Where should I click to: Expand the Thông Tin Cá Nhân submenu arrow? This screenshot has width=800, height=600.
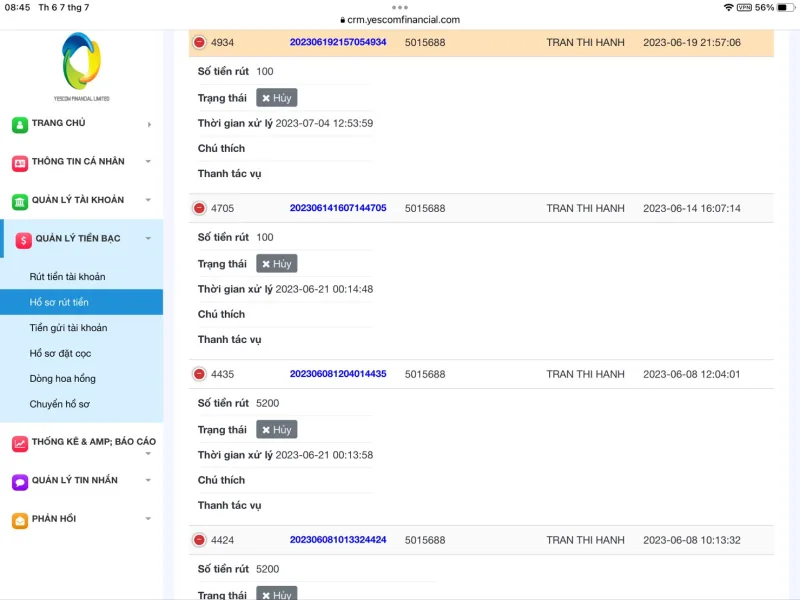tap(148, 162)
